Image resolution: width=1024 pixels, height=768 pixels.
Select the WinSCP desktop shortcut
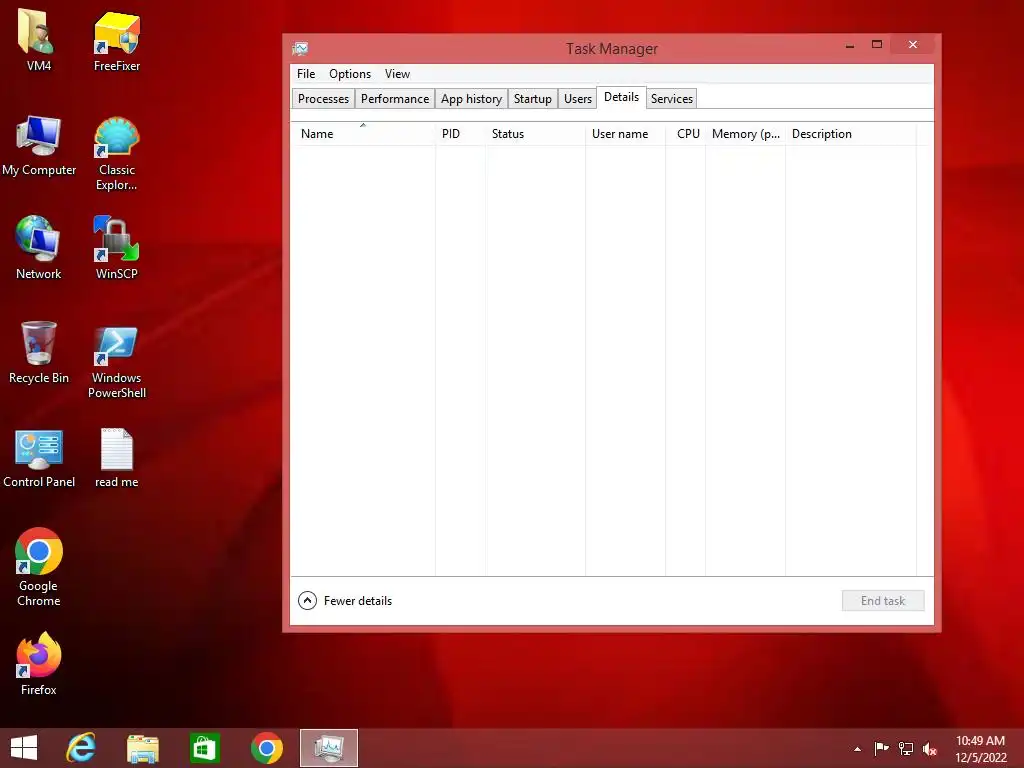(116, 248)
